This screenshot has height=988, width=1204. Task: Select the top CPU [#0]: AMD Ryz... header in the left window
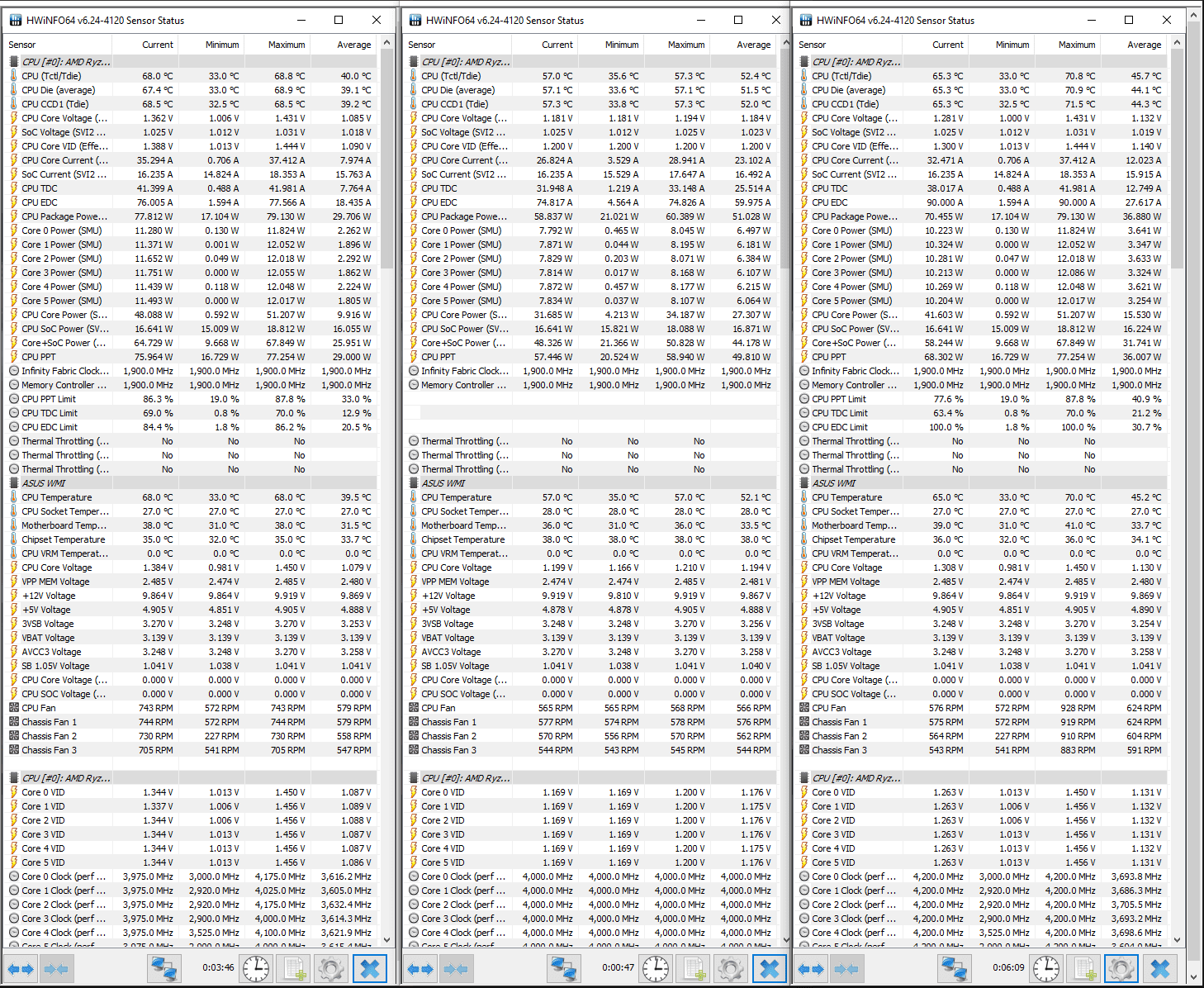point(191,62)
